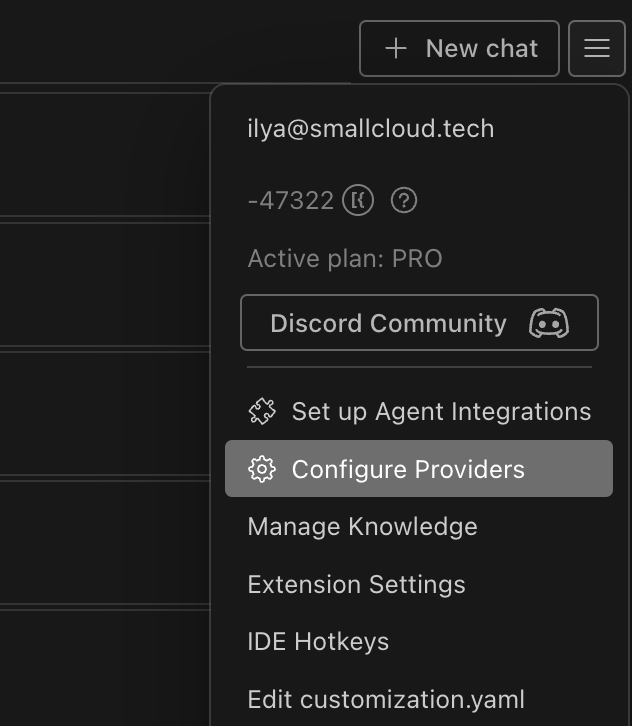Click the coin icon beside -47322
Viewport: 632px width, 726px height.
pos(358,200)
